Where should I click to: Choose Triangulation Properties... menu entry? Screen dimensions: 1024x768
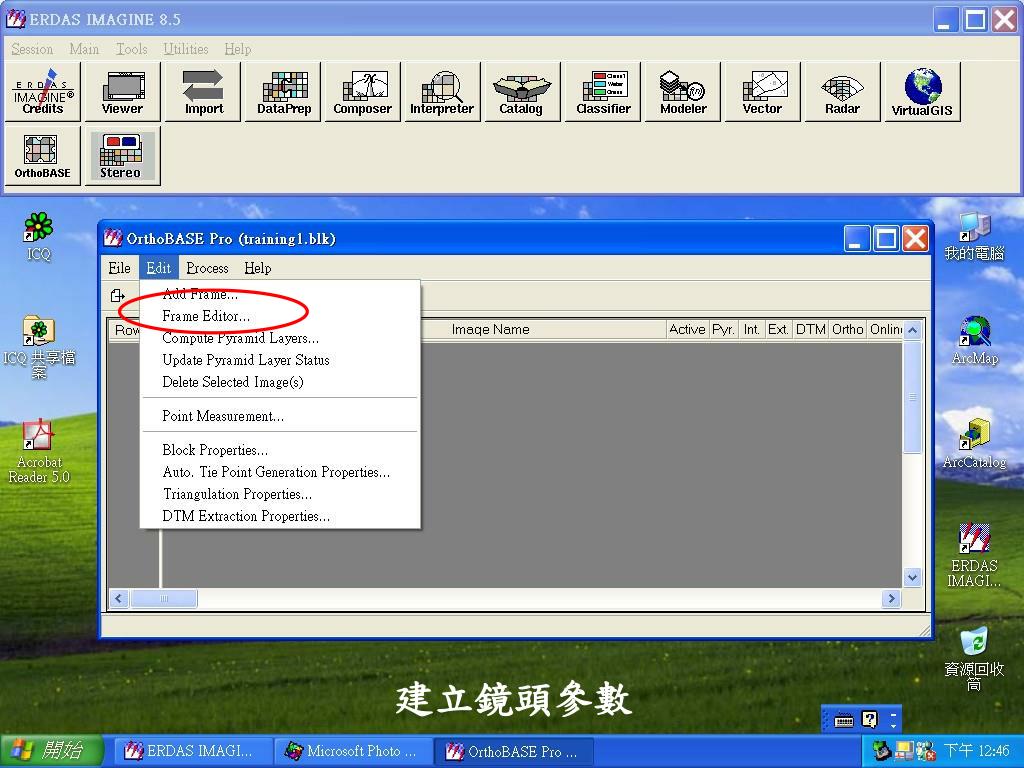[280, 494]
